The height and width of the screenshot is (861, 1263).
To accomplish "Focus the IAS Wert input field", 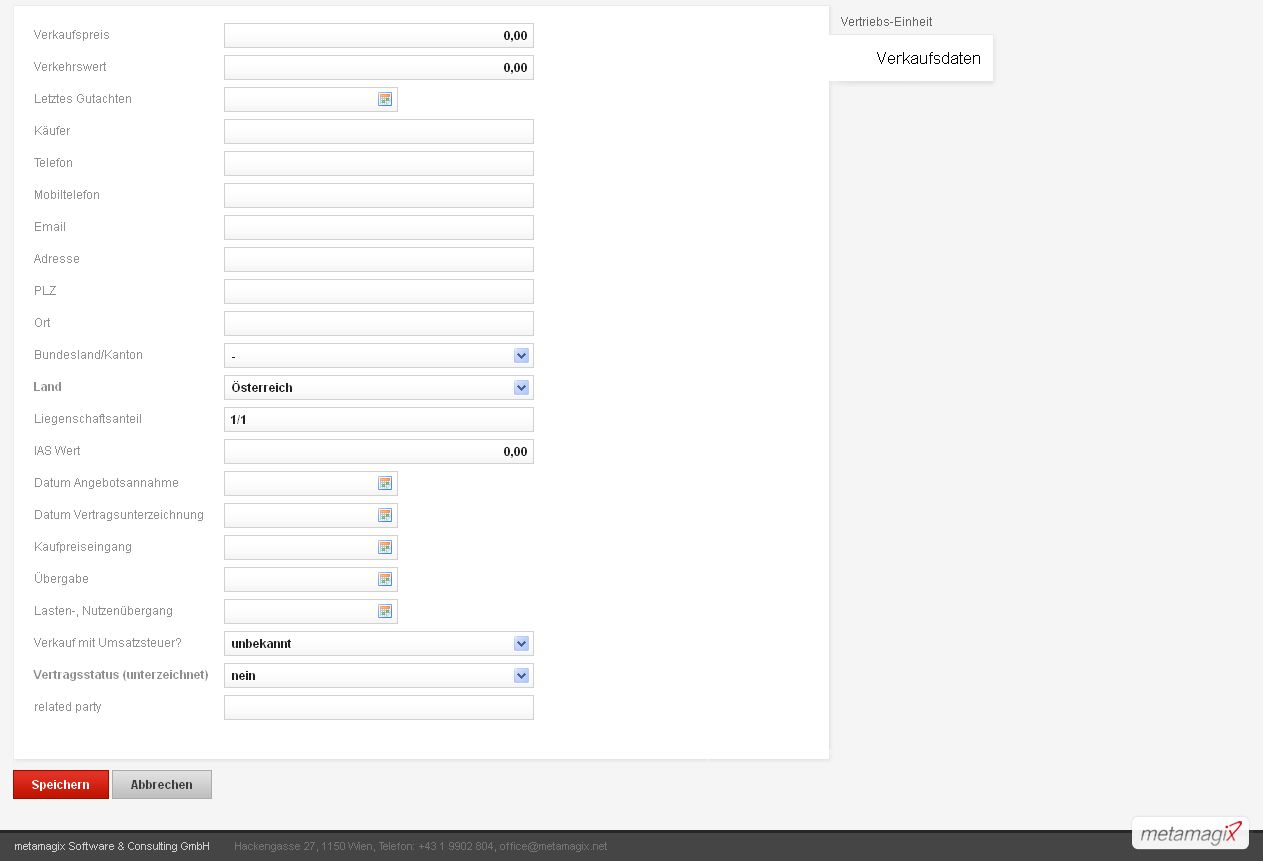I will pyautogui.click(x=379, y=451).
